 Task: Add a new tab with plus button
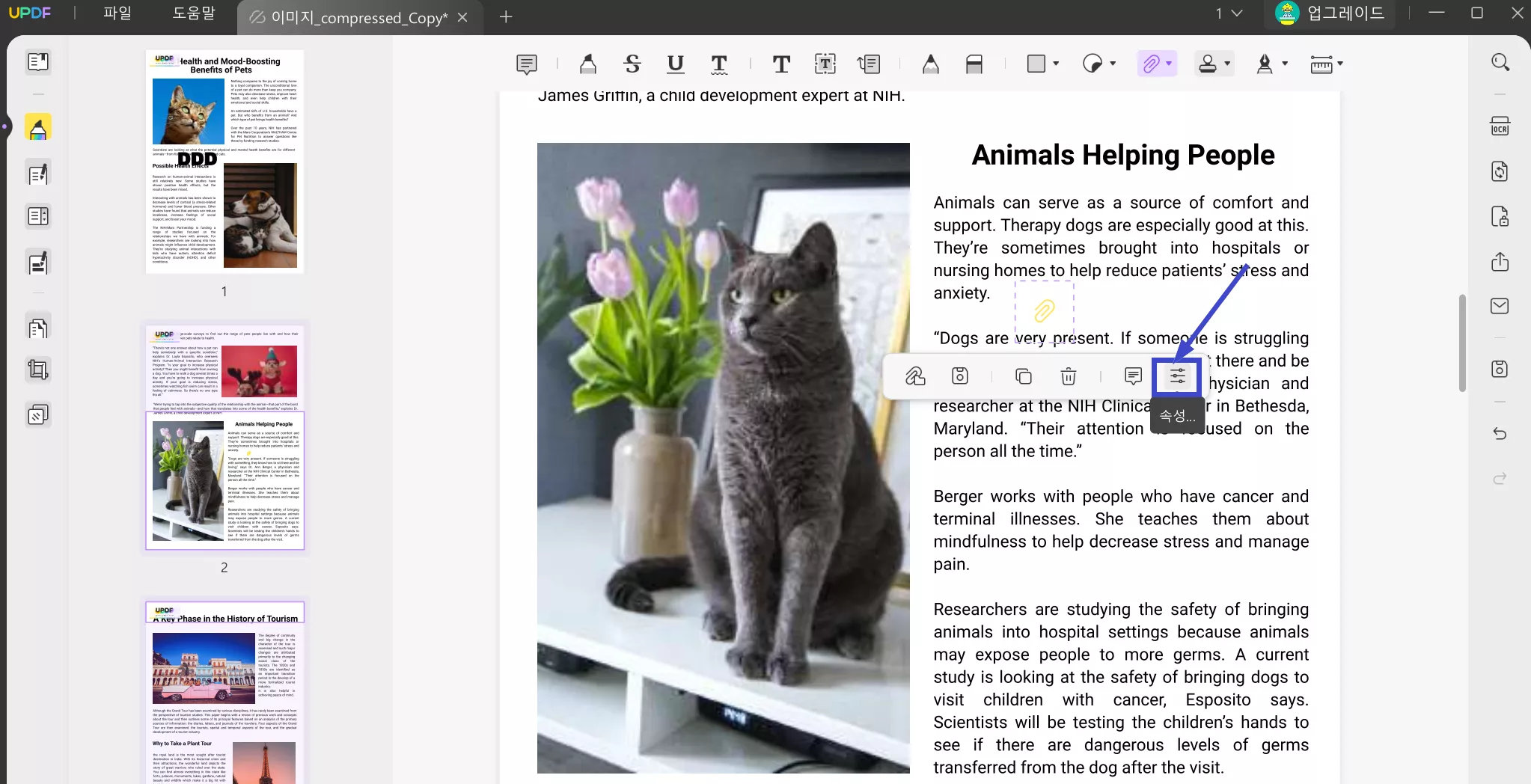(506, 16)
